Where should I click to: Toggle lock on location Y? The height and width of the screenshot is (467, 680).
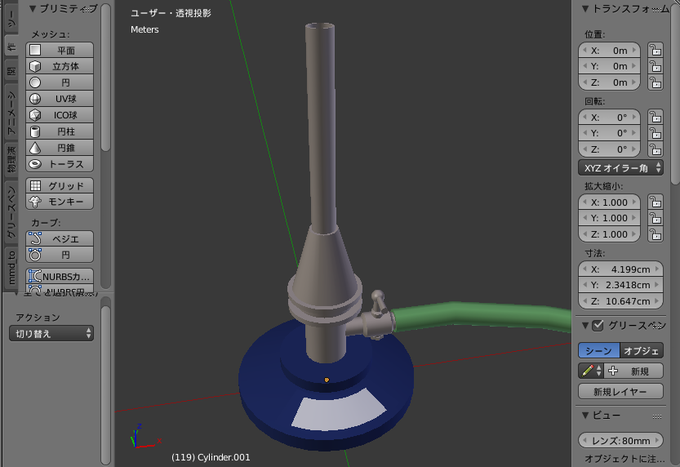(655, 66)
